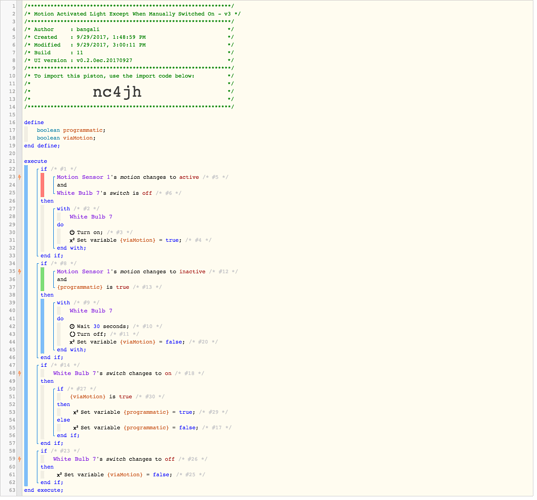Click the end execute; line
The width and height of the screenshot is (537, 500).
point(43,490)
